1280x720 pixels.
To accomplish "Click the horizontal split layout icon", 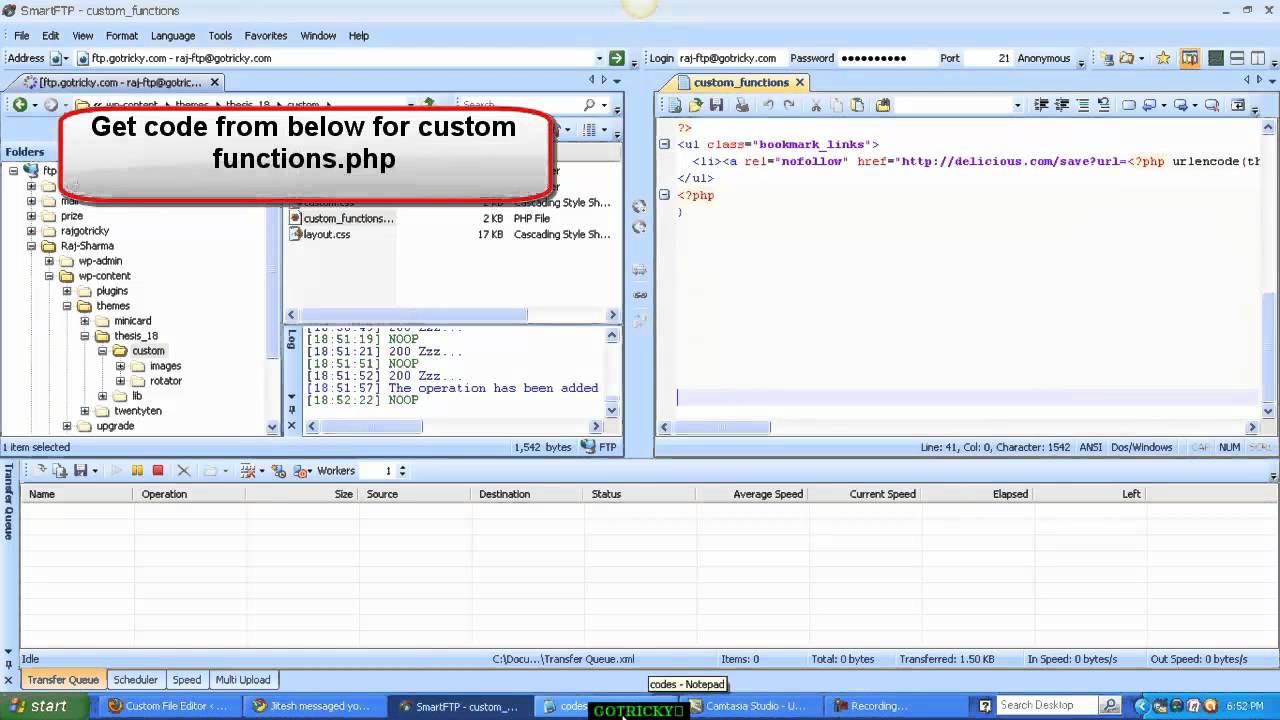I will [1237, 58].
